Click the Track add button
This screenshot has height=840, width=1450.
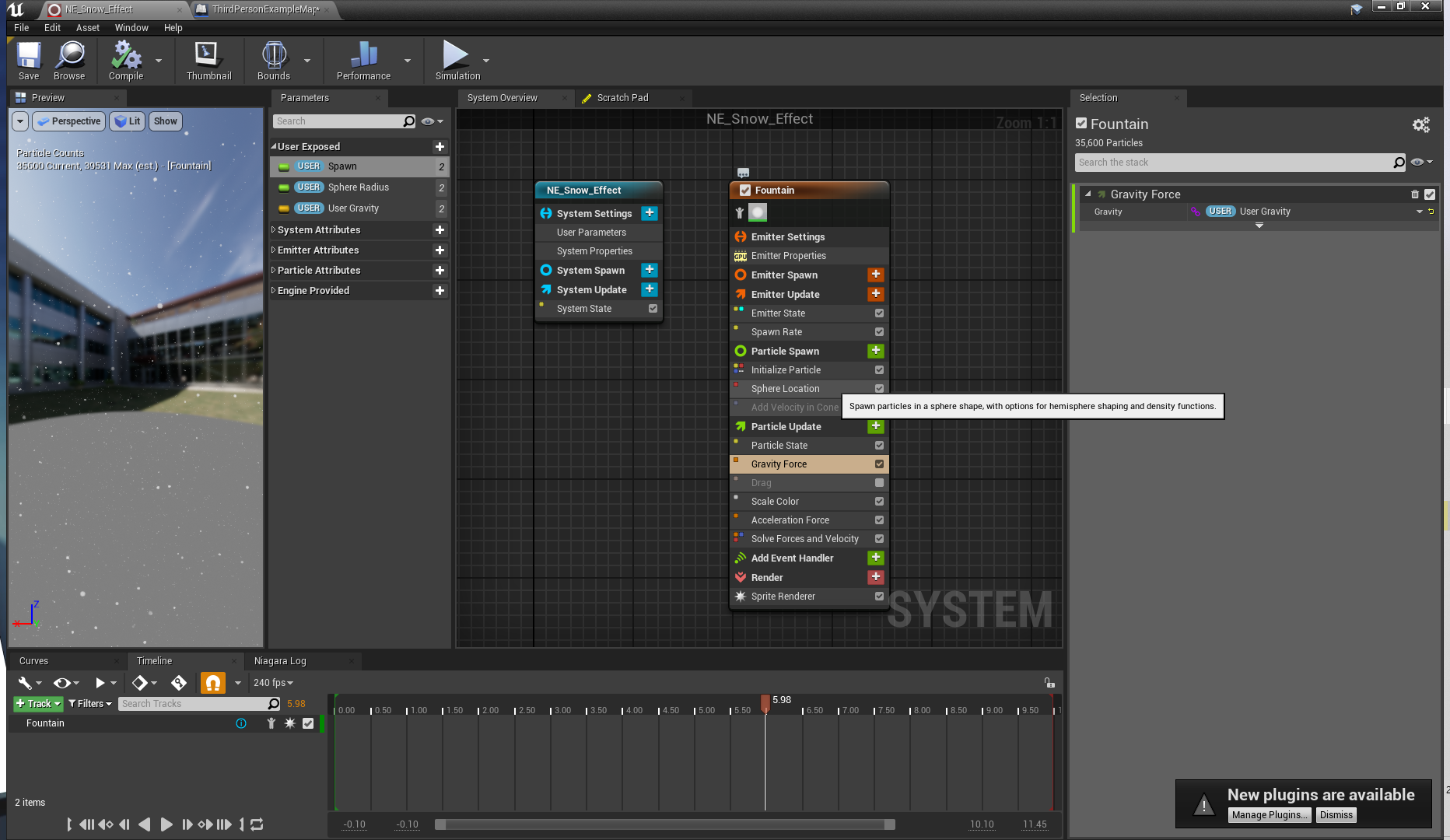click(x=38, y=704)
